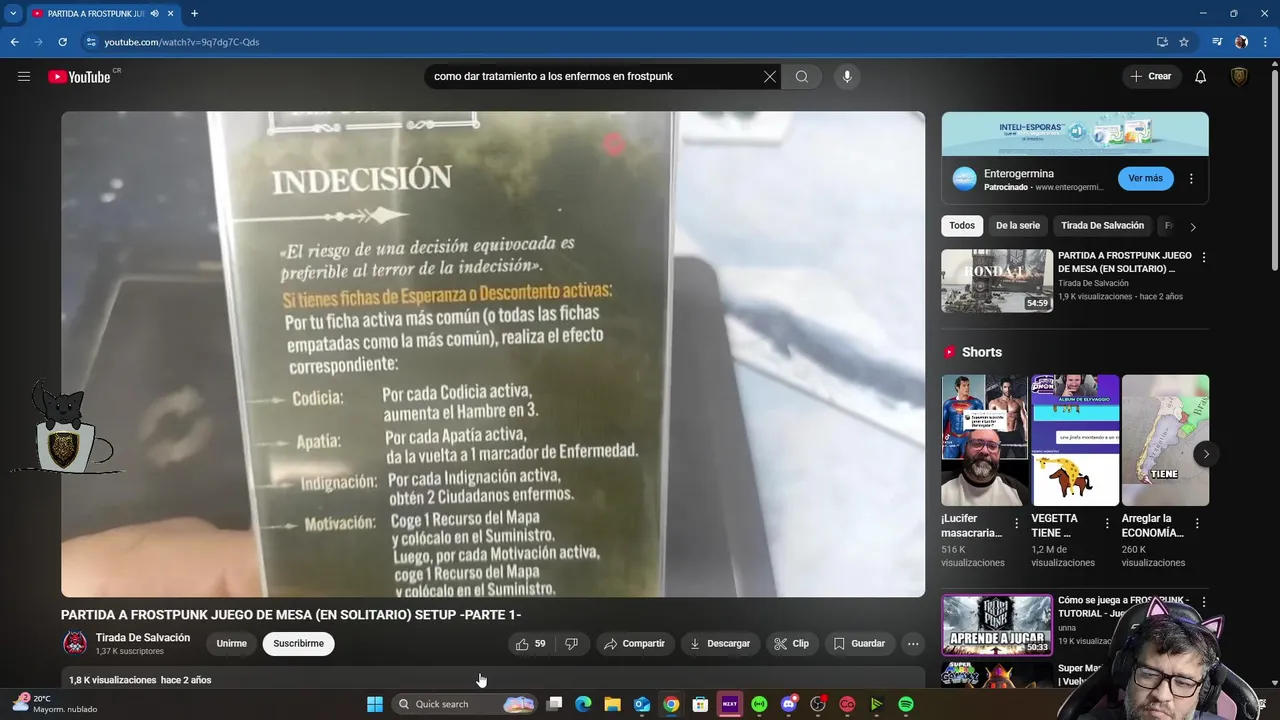Open Discord from the taskbar
The width and height of the screenshot is (1280, 720).
click(x=788, y=704)
